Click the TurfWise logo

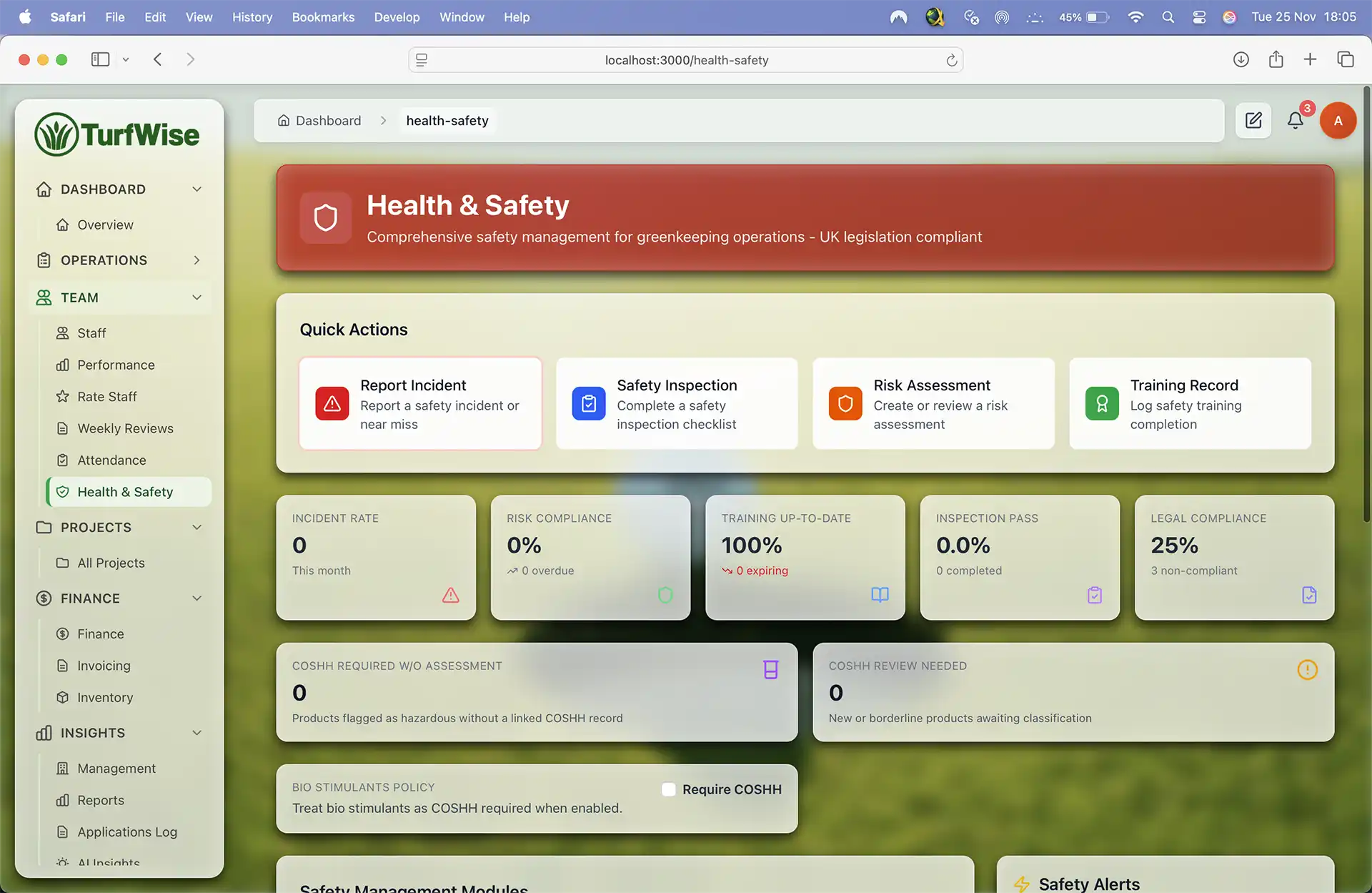click(x=118, y=133)
